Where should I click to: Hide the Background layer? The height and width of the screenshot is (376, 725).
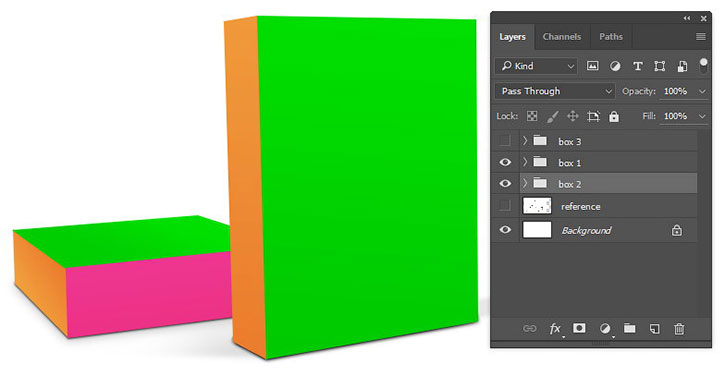505,229
